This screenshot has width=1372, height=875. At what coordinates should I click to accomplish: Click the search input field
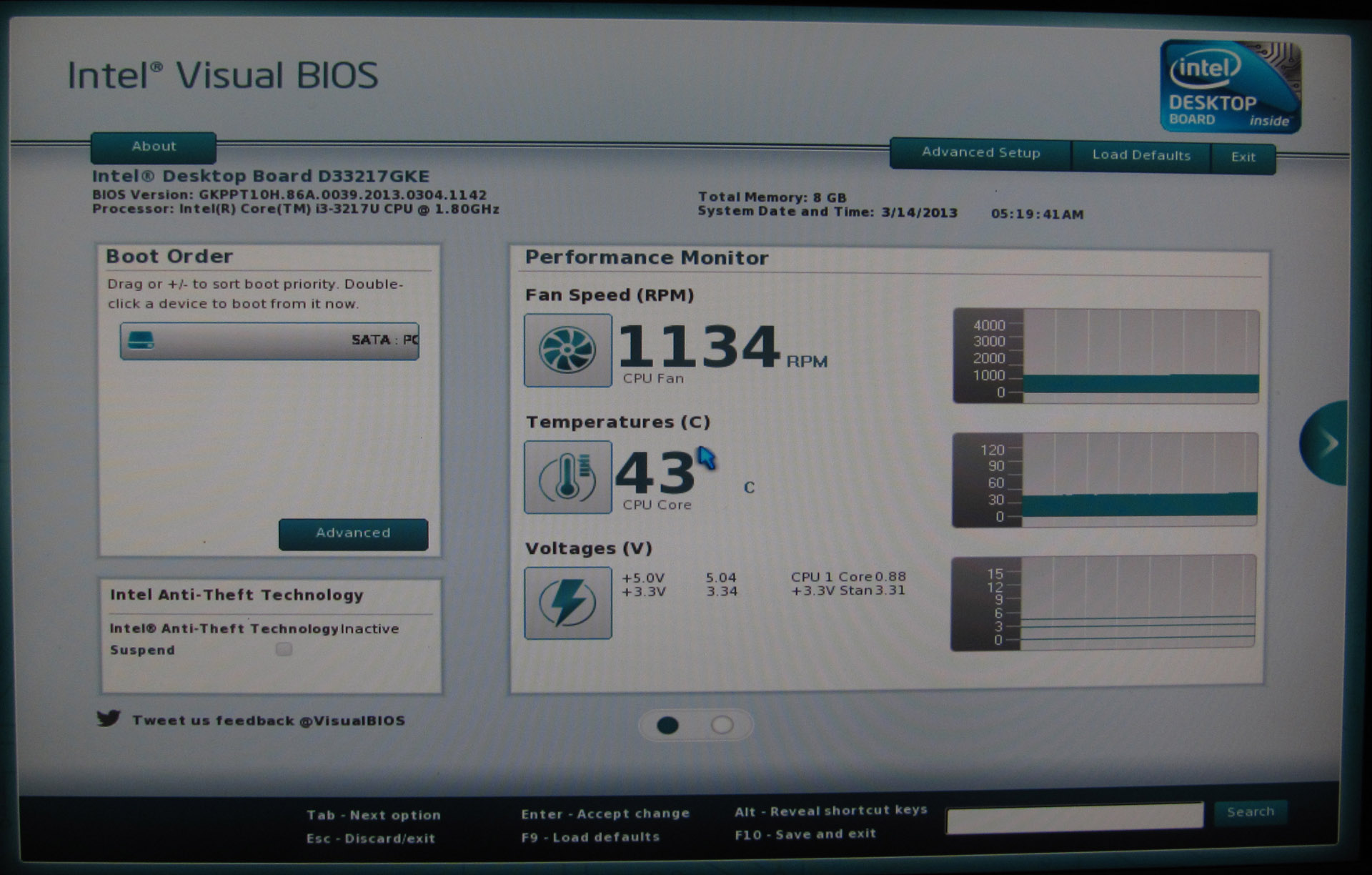pos(1075,818)
